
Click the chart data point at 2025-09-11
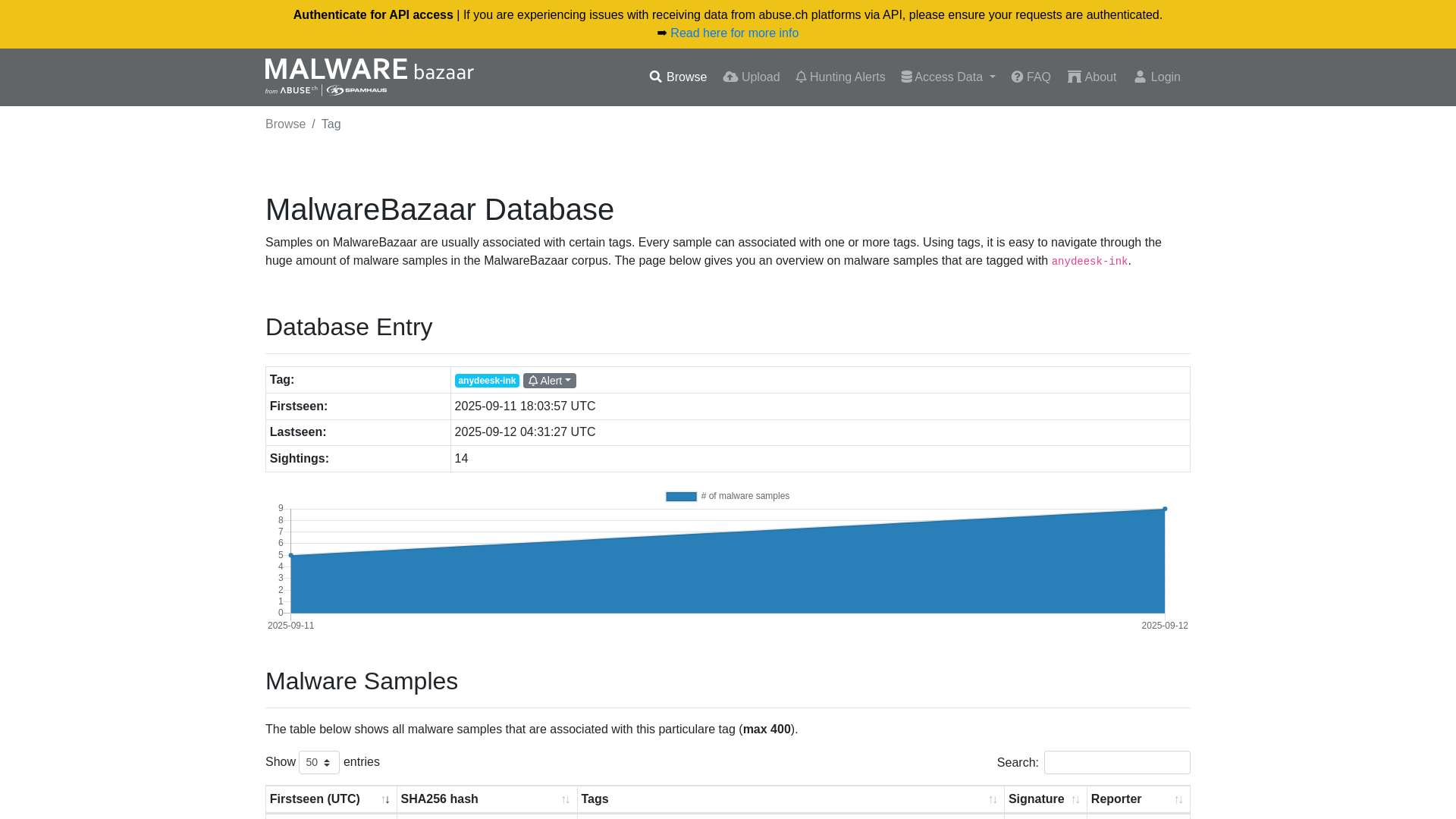[291, 555]
